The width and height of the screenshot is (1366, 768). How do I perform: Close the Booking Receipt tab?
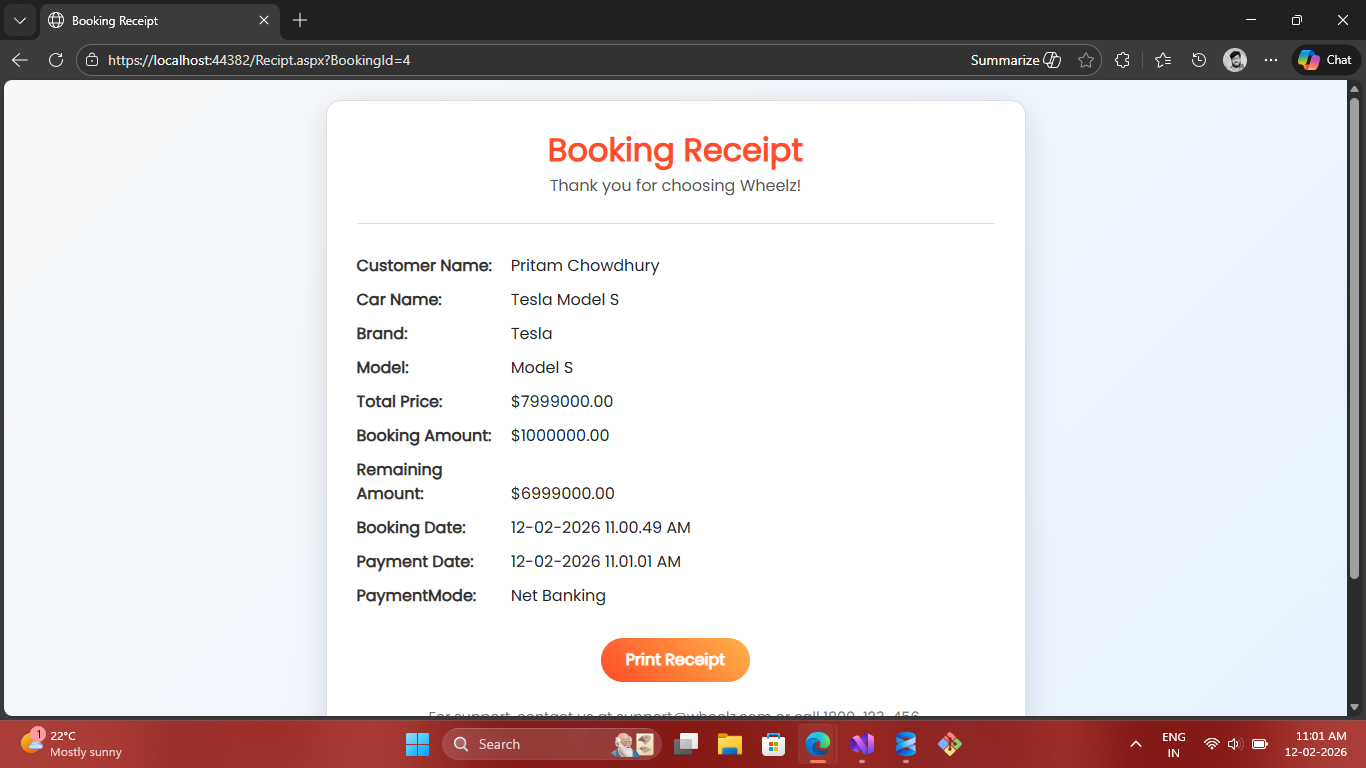pos(264,20)
